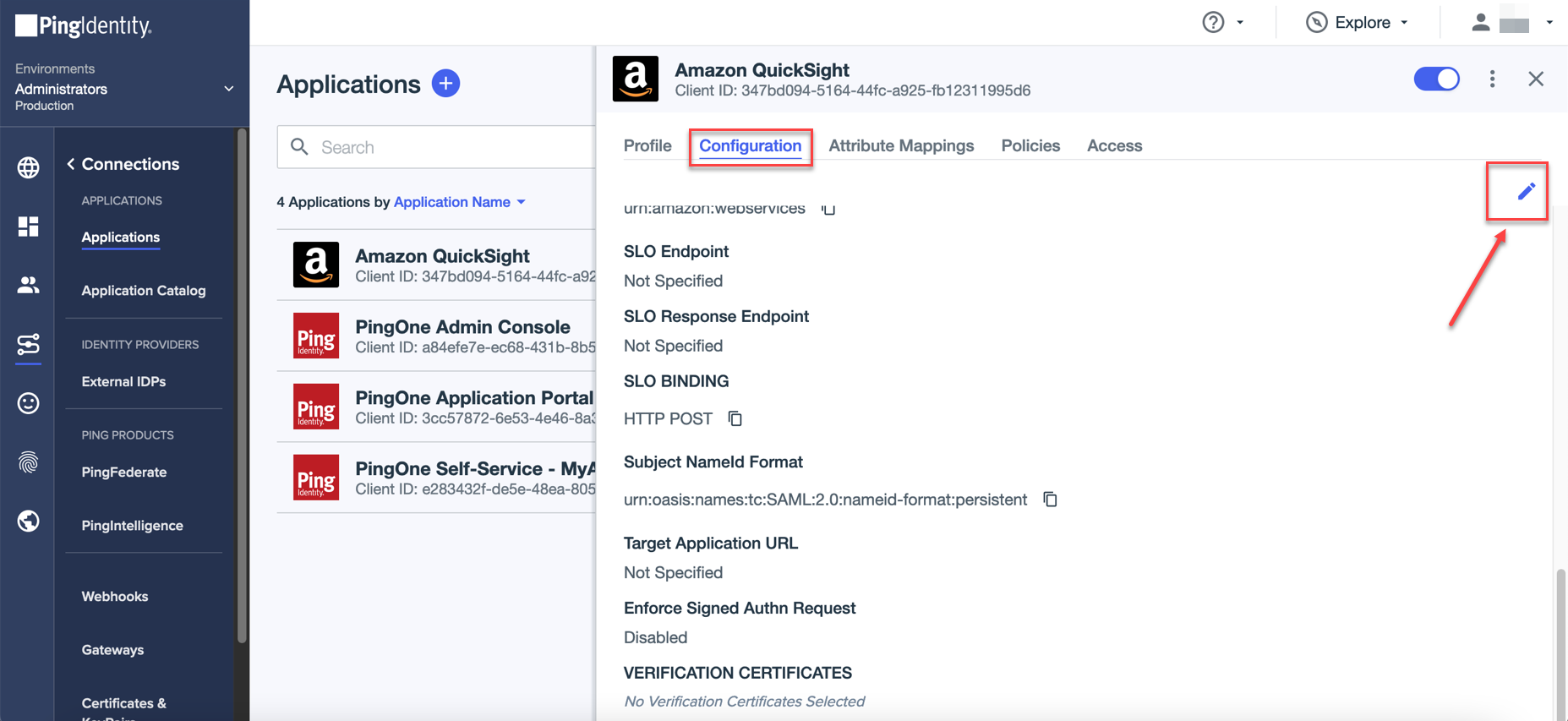1568x721 pixels.
Task: Open the earth integrations sidebar icon
Action: click(28, 521)
